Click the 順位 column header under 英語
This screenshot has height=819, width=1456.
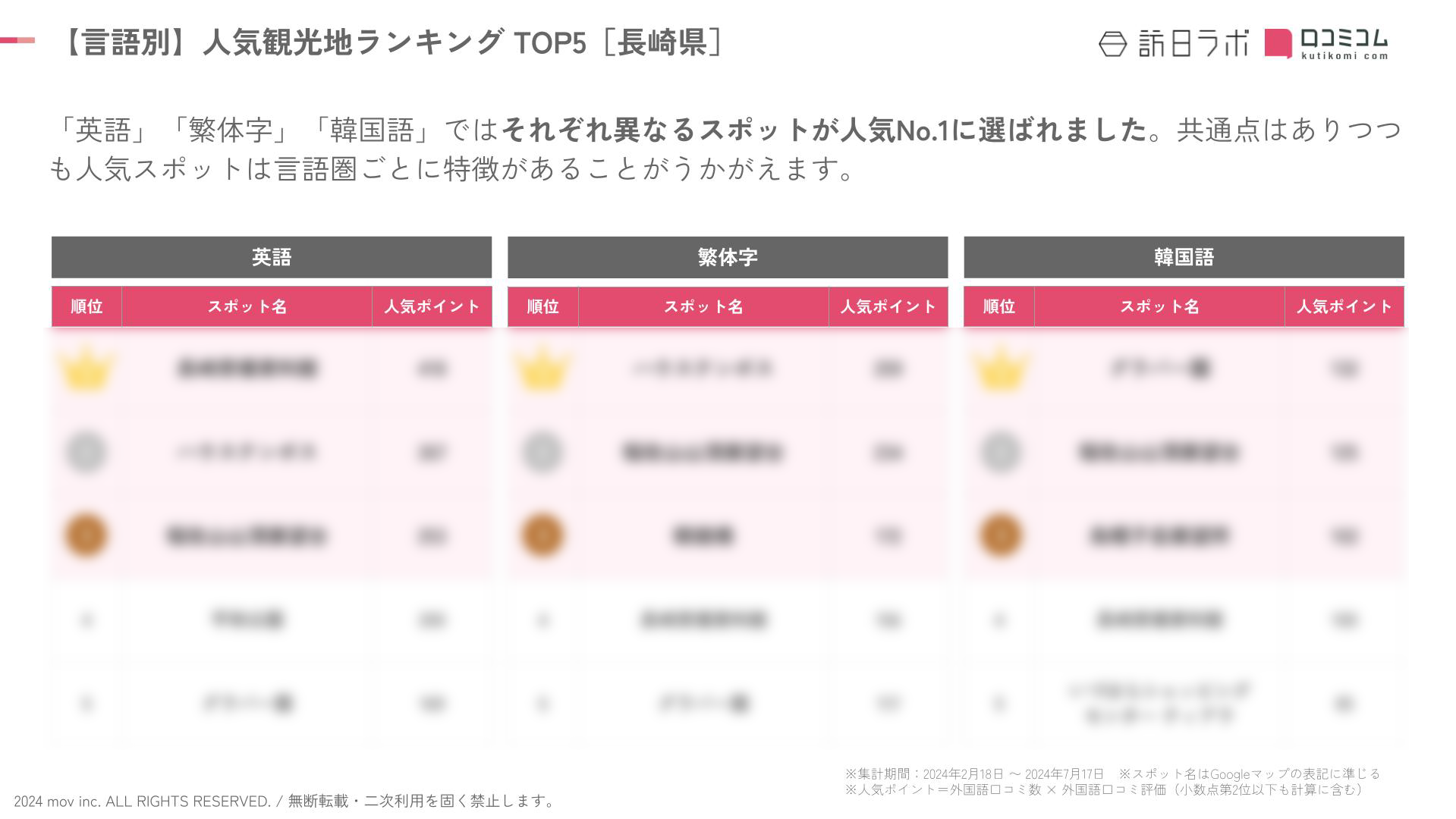(86, 306)
